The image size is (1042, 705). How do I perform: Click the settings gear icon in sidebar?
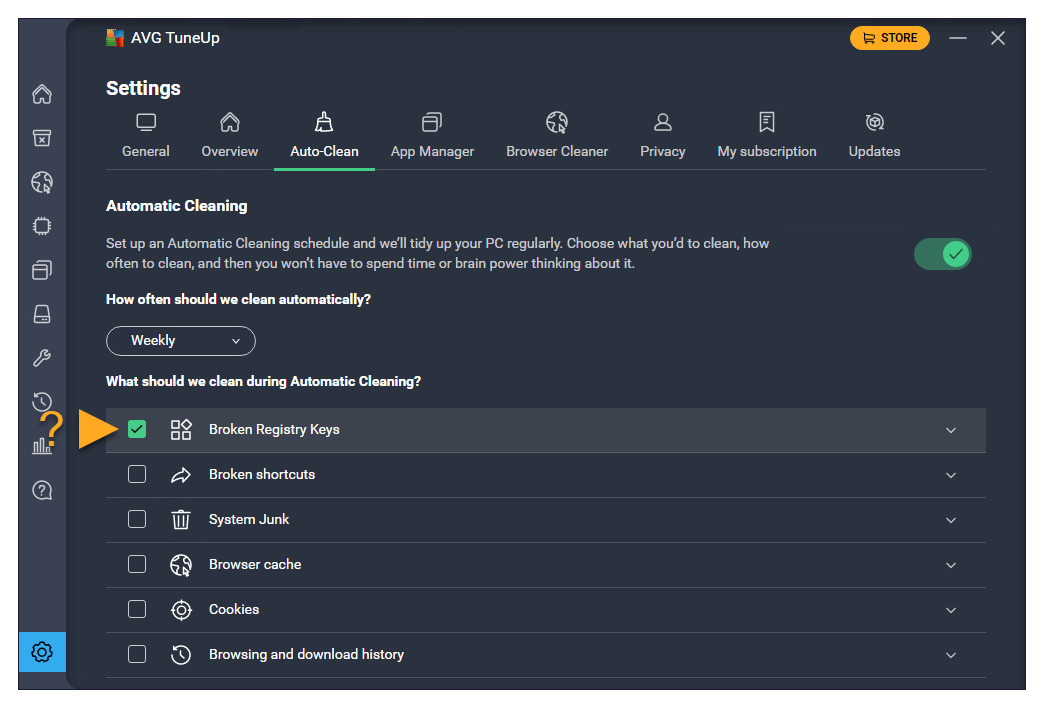pos(42,652)
